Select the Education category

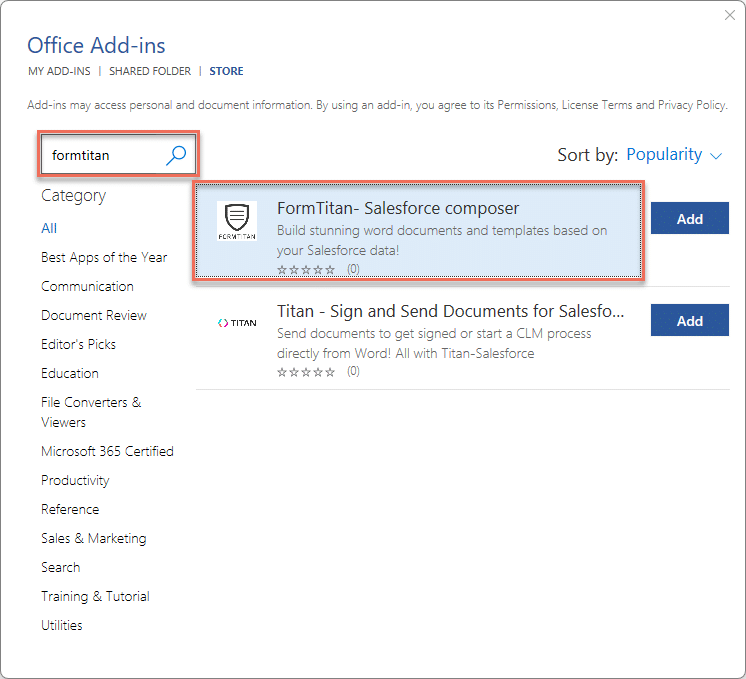tap(70, 374)
